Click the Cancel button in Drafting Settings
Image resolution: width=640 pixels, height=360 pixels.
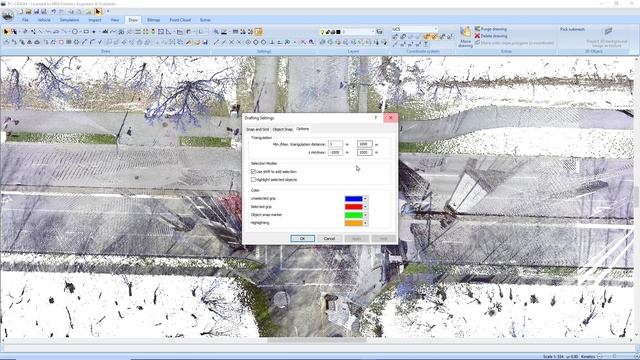pyautogui.click(x=329, y=238)
